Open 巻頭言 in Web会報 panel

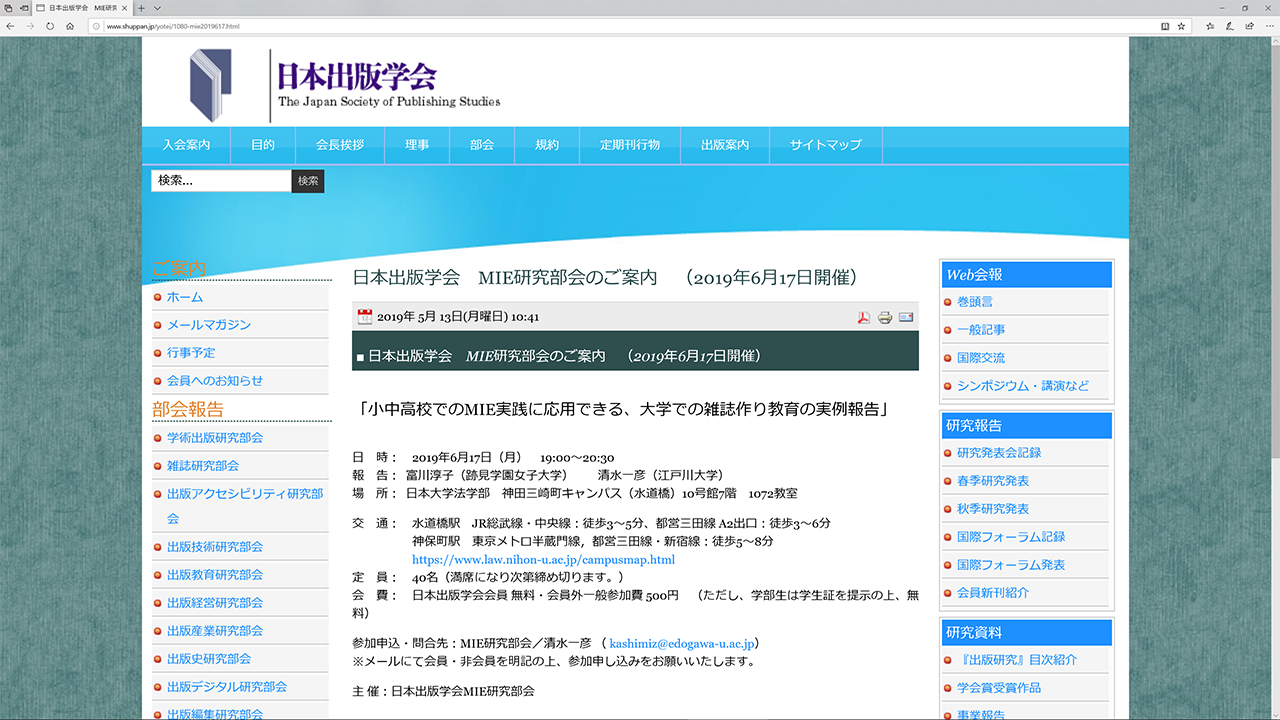click(975, 302)
